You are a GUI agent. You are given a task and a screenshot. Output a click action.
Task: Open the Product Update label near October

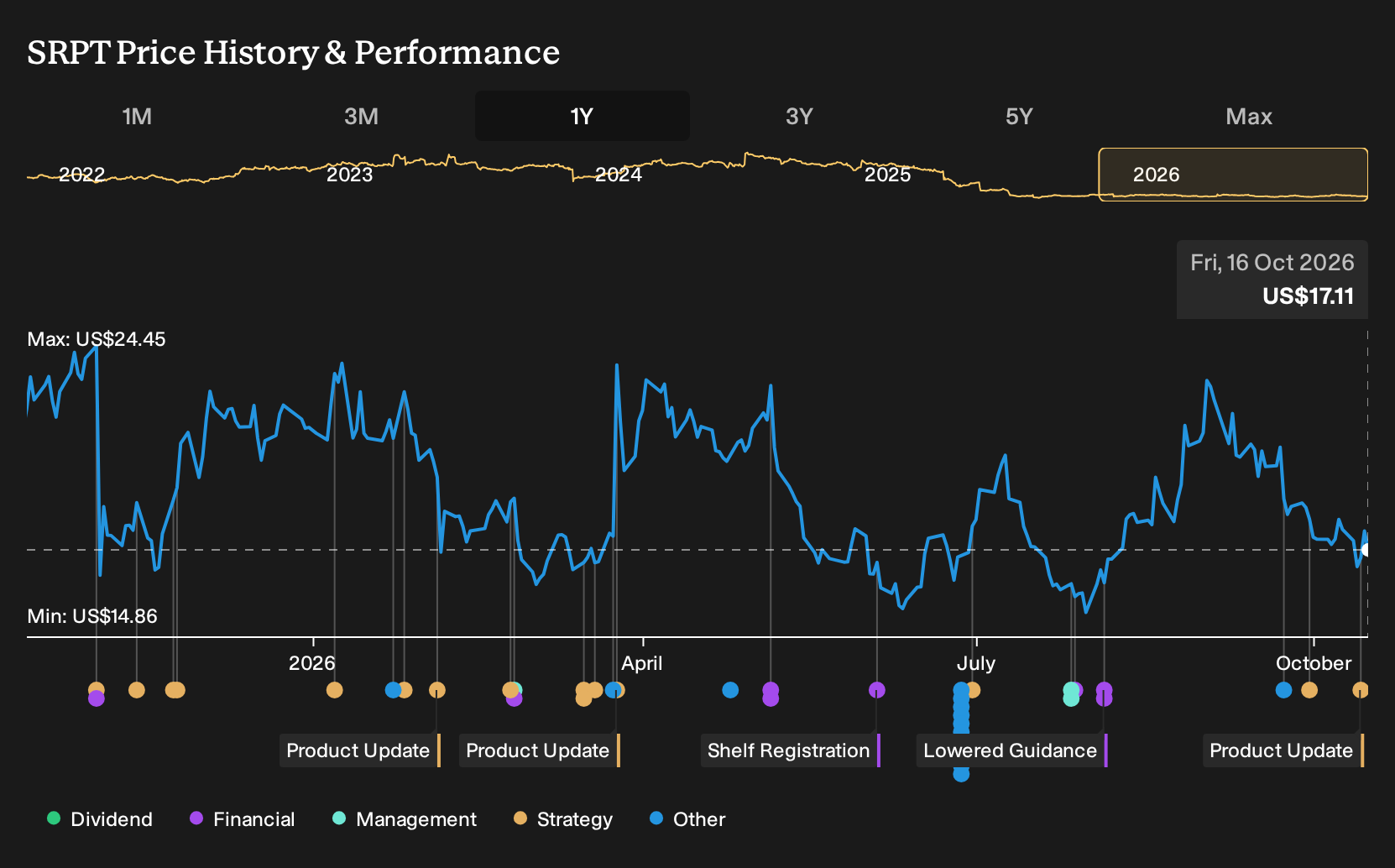click(x=1283, y=750)
